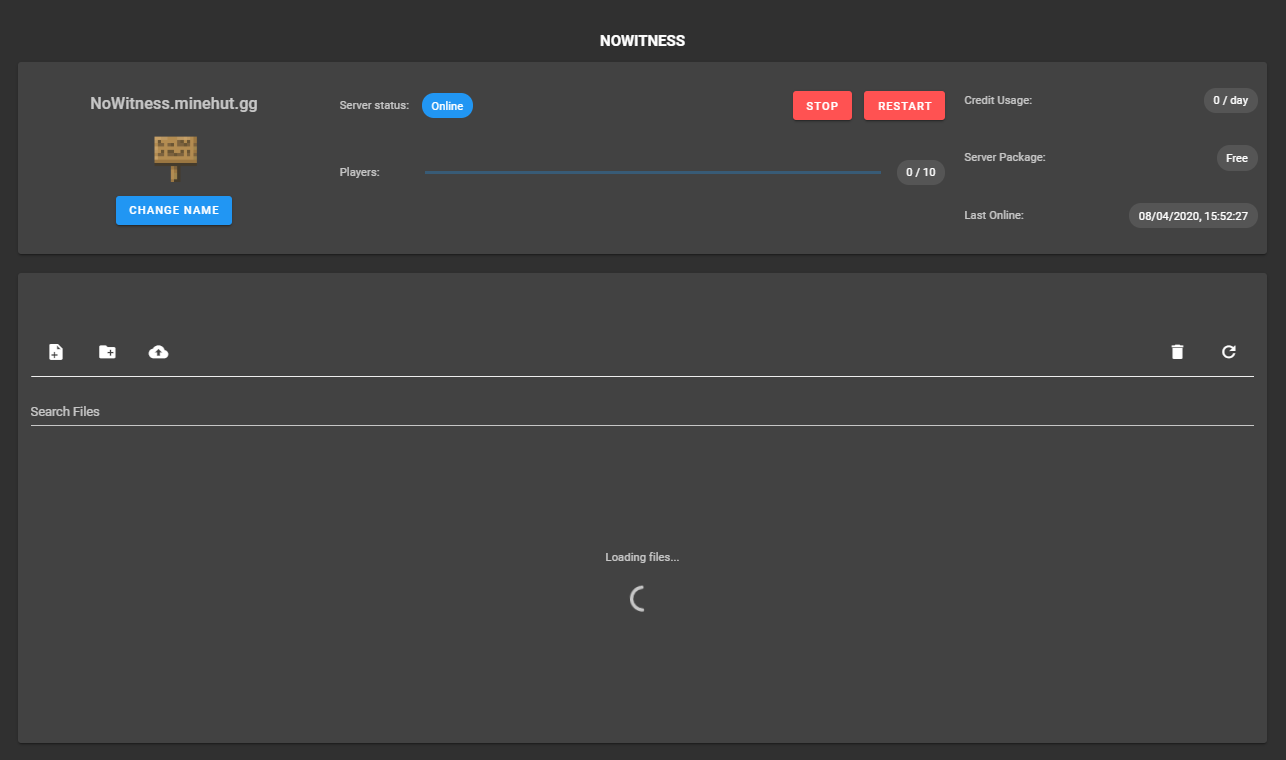
Task: Click the Players label
Action: (360, 172)
